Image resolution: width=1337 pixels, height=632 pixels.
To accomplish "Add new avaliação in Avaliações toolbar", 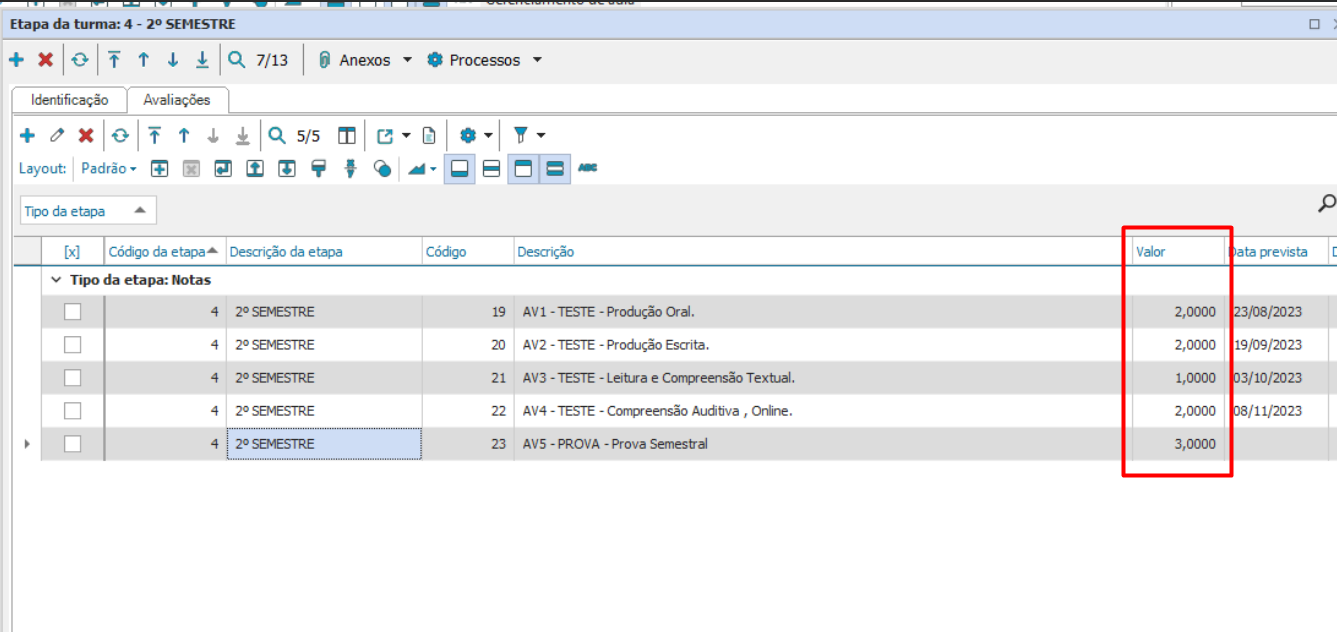I will 27,135.
